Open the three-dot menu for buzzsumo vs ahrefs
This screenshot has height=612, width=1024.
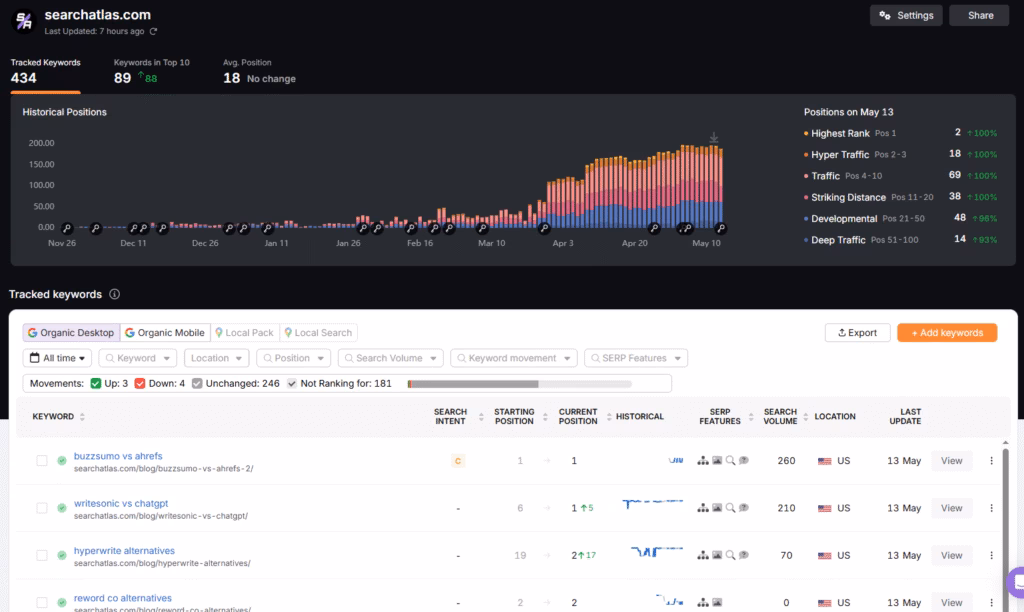click(991, 461)
